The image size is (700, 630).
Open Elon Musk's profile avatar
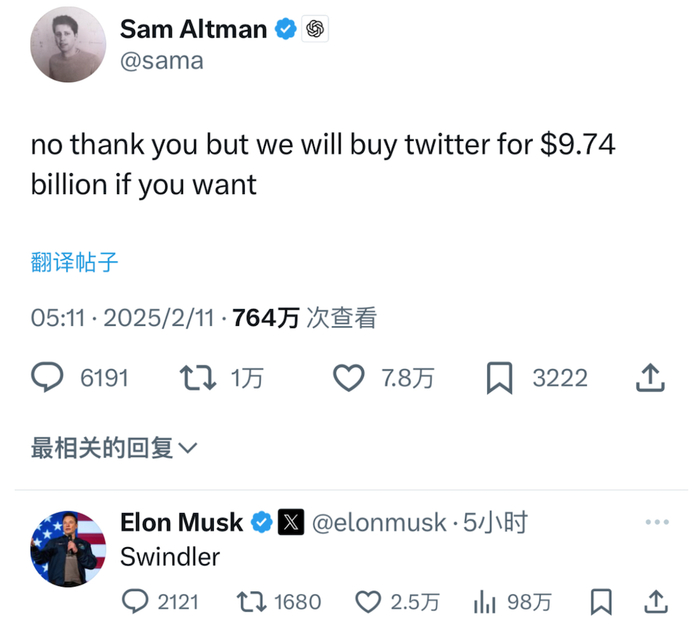[68, 549]
